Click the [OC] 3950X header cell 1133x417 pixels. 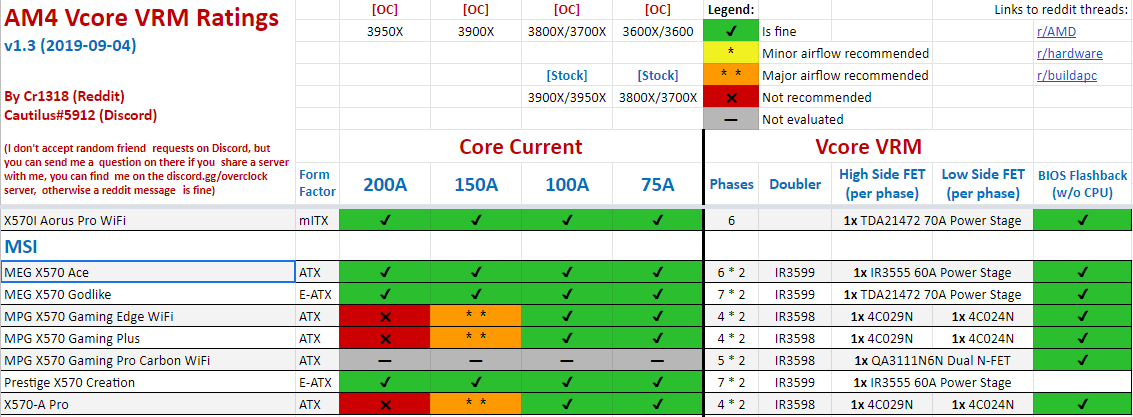(385, 32)
